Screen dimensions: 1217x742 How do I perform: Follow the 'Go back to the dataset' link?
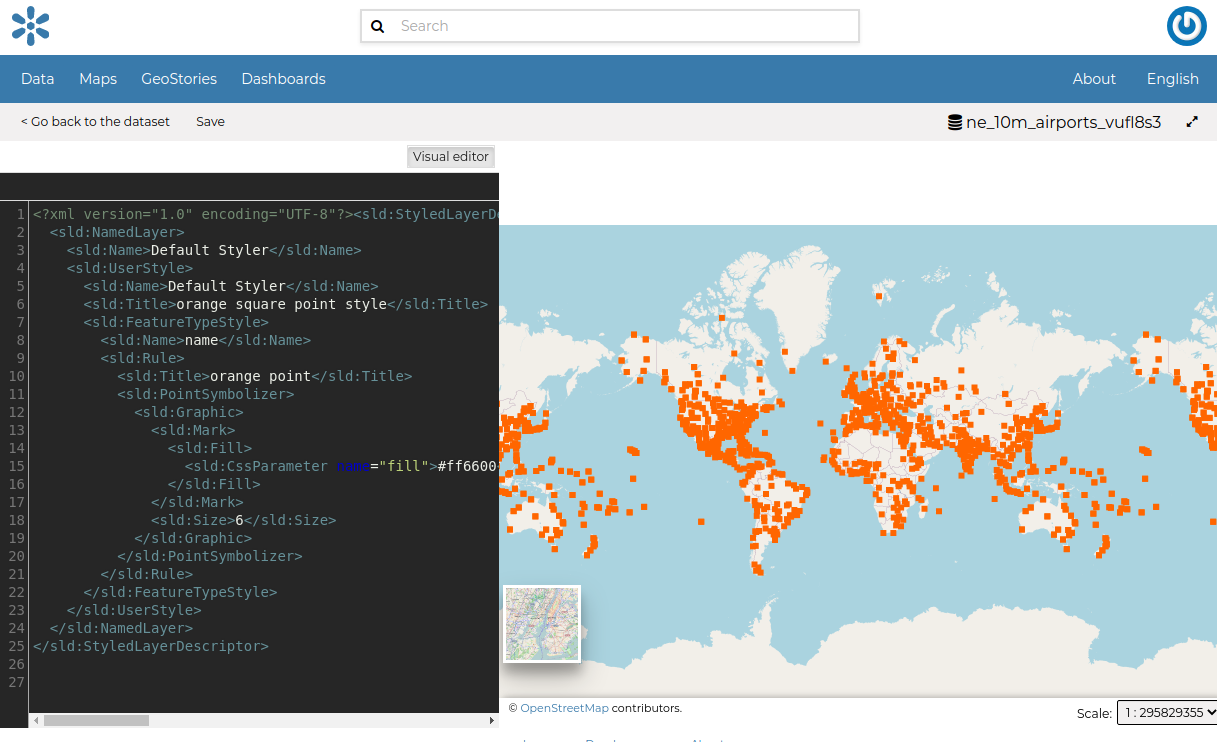(x=95, y=121)
